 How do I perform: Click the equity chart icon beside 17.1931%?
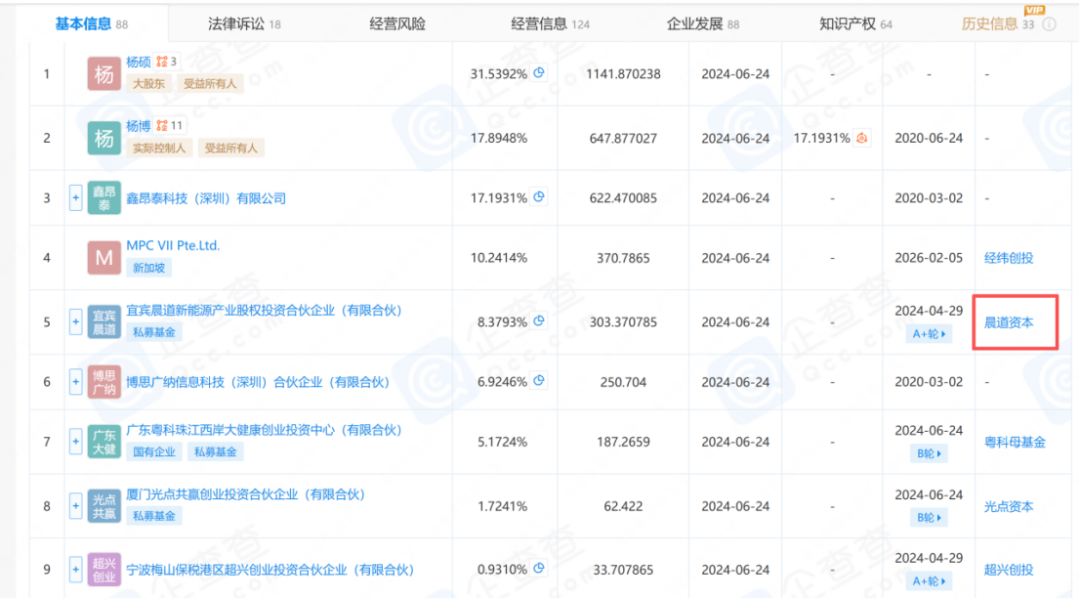tap(539, 198)
